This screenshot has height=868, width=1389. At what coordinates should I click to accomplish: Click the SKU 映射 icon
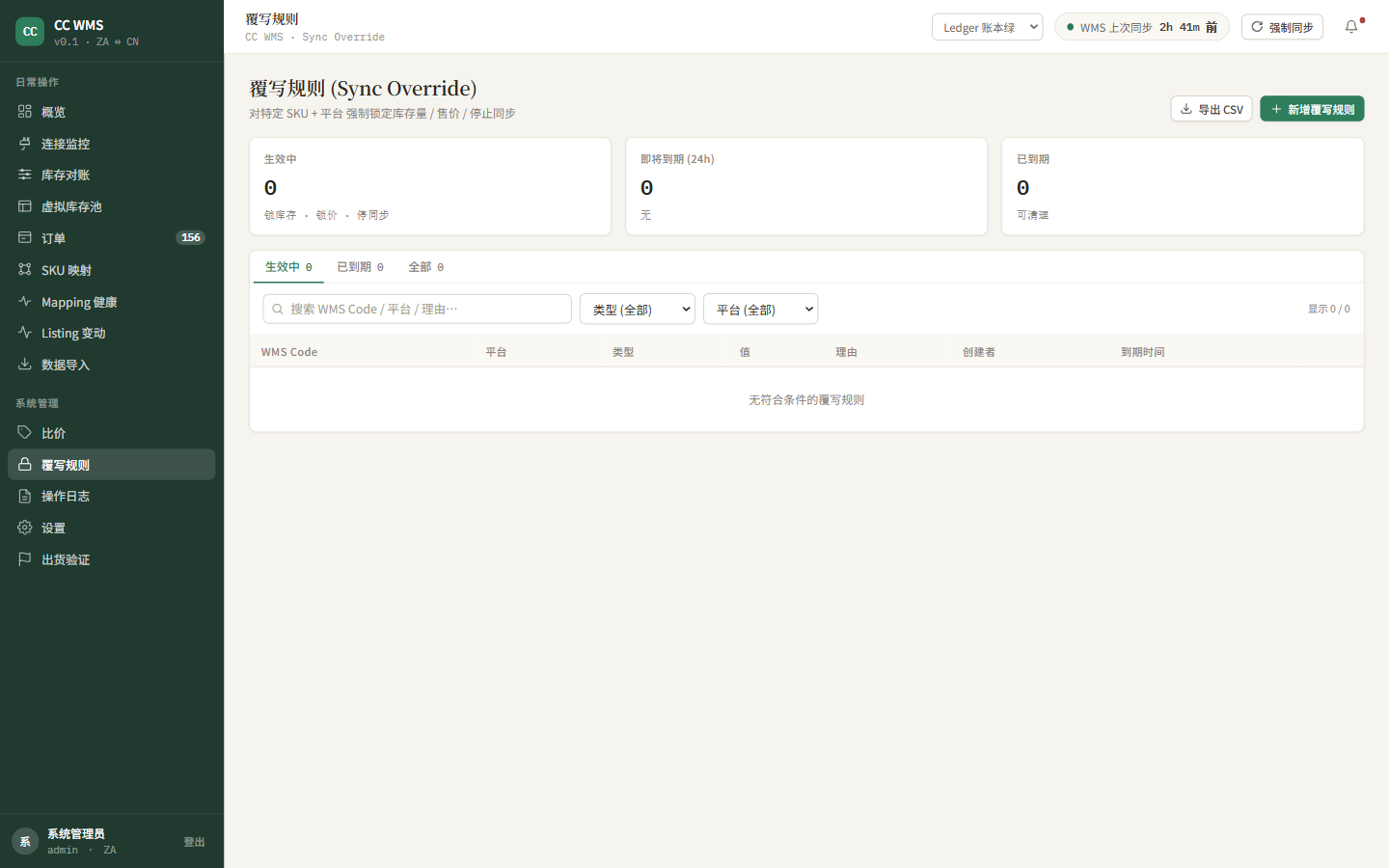coord(25,270)
